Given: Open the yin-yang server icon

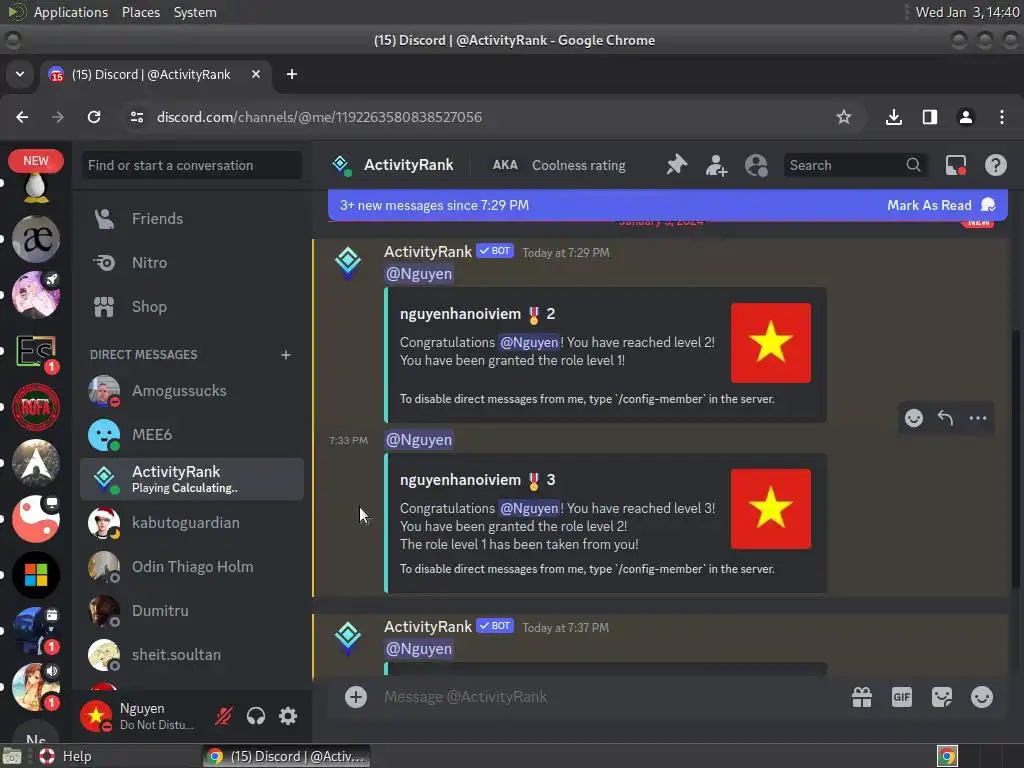Looking at the screenshot, I should [36, 519].
